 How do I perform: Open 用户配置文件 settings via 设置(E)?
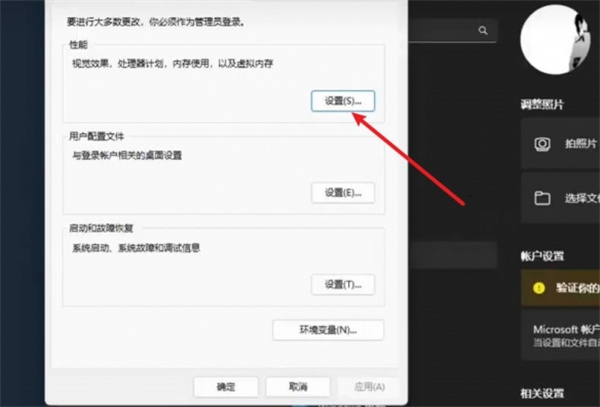[342, 192]
